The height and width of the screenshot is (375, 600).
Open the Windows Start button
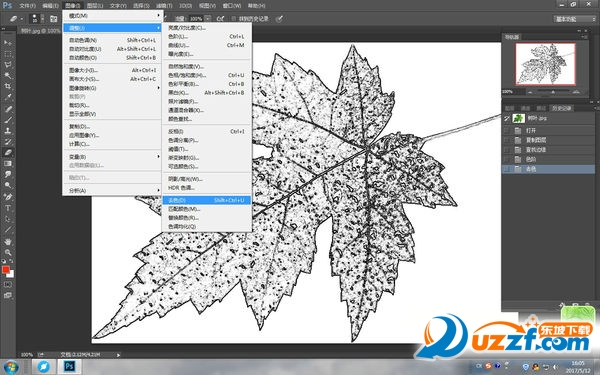pos(10,366)
